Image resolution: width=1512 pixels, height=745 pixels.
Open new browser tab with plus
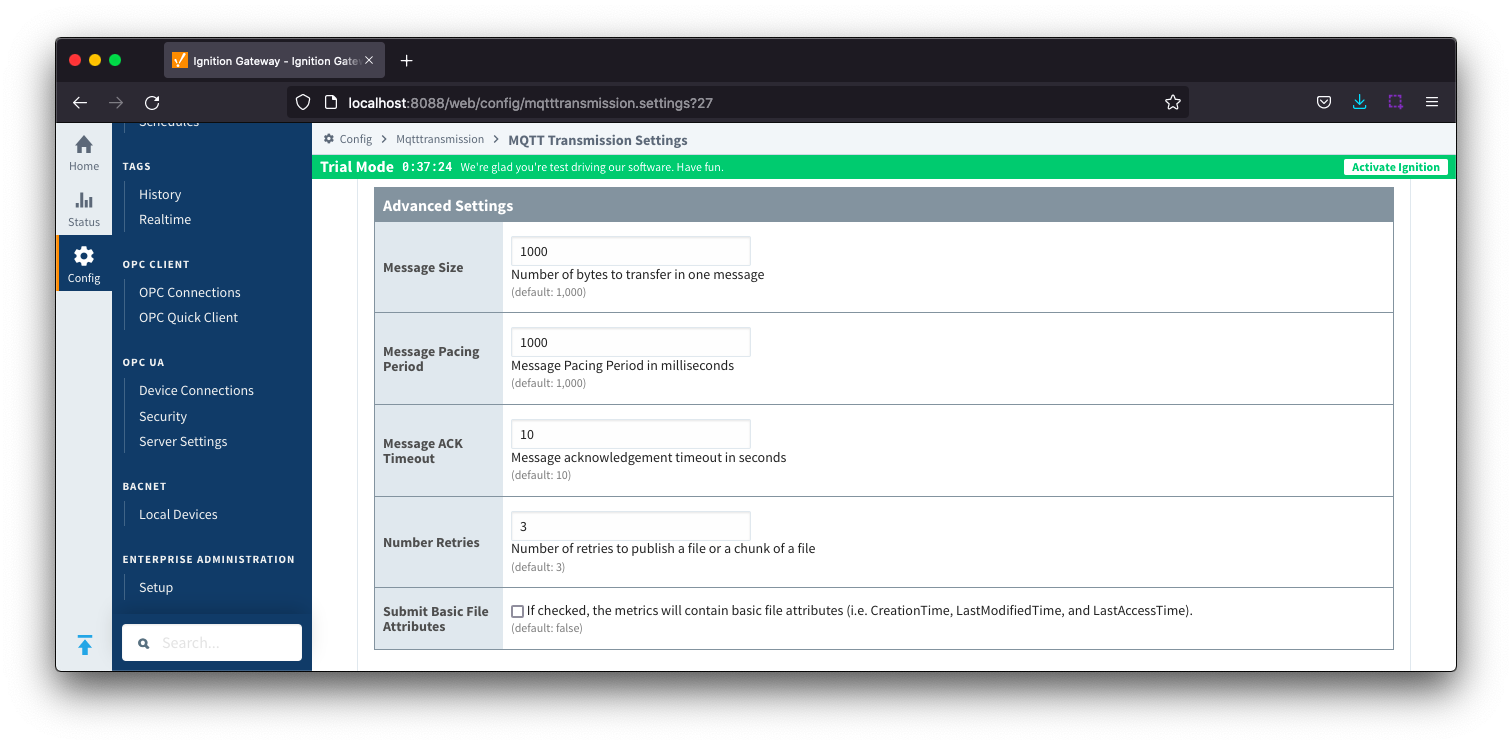[x=406, y=61]
